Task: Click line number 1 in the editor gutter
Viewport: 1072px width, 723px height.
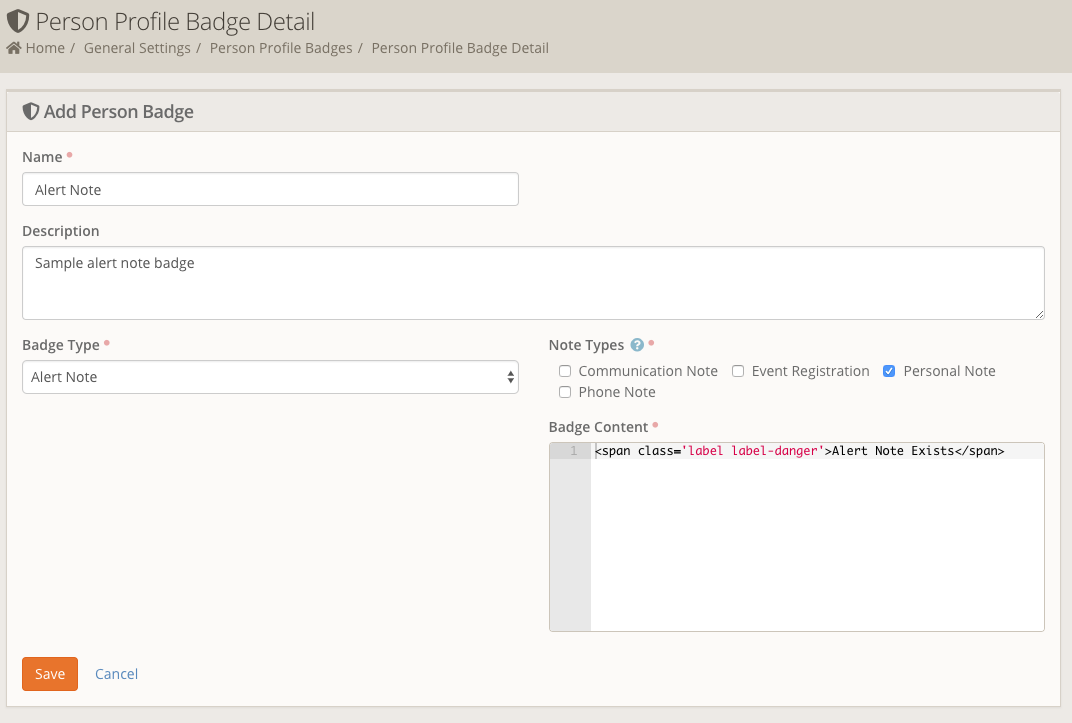Action: pyautogui.click(x=573, y=451)
